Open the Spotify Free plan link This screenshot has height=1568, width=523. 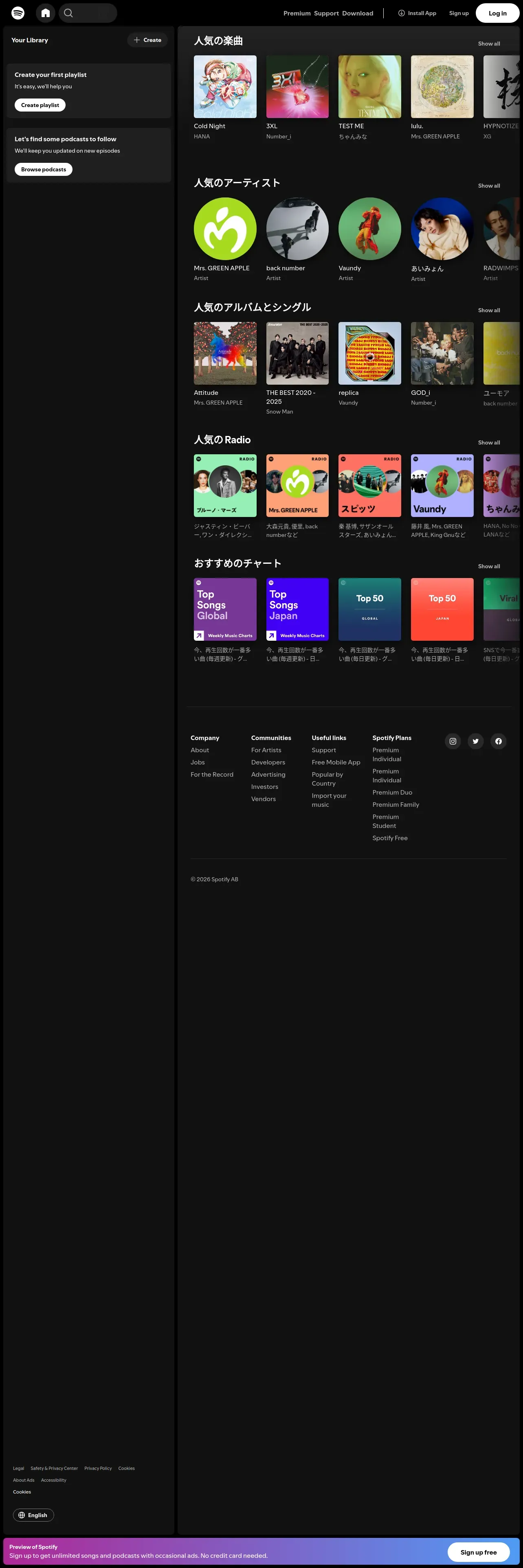click(x=390, y=838)
